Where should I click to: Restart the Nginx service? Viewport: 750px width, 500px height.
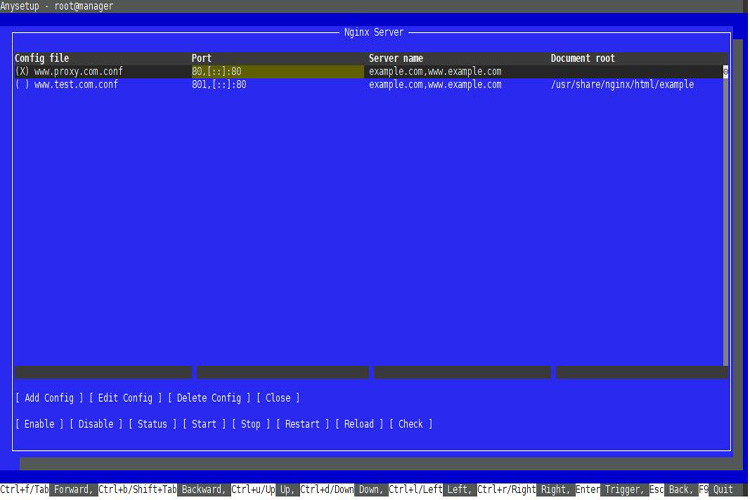pos(302,424)
